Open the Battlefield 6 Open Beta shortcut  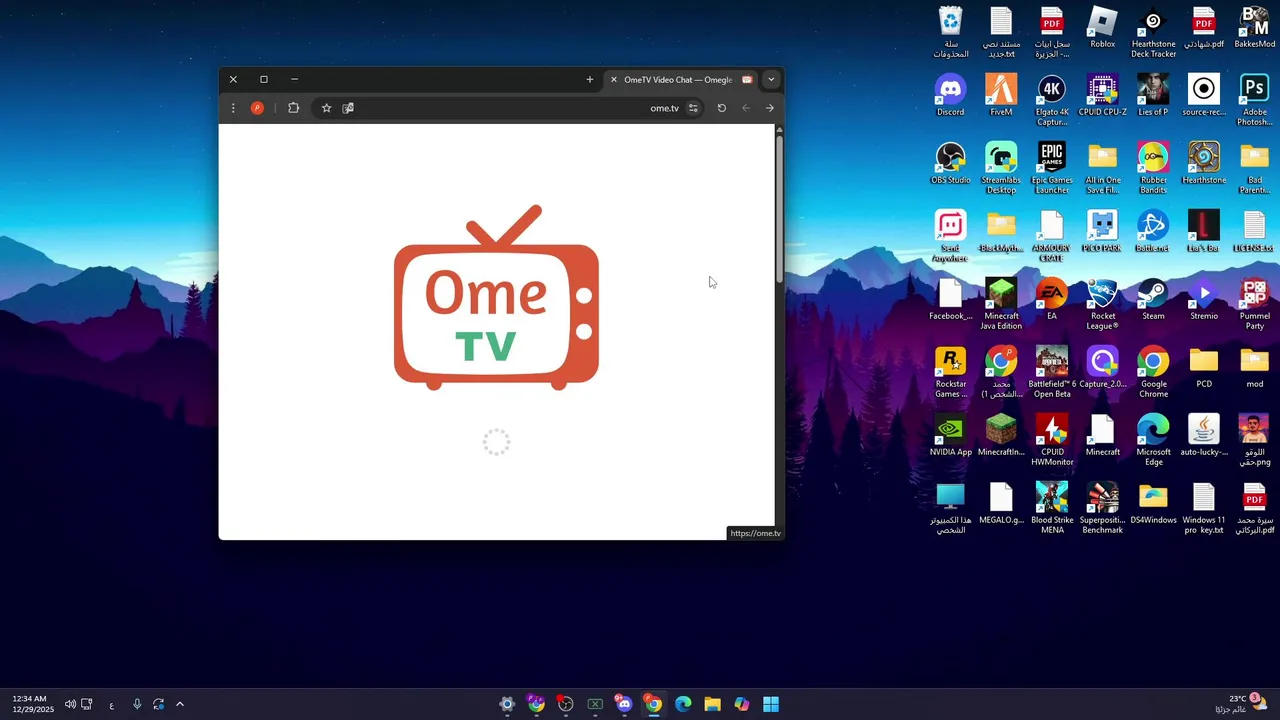(1052, 372)
